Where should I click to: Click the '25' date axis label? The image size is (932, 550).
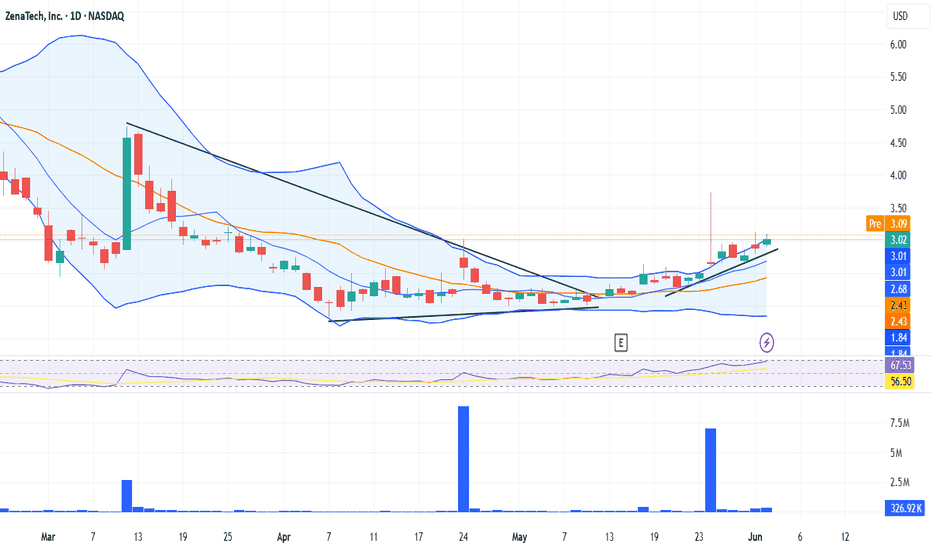point(228,537)
